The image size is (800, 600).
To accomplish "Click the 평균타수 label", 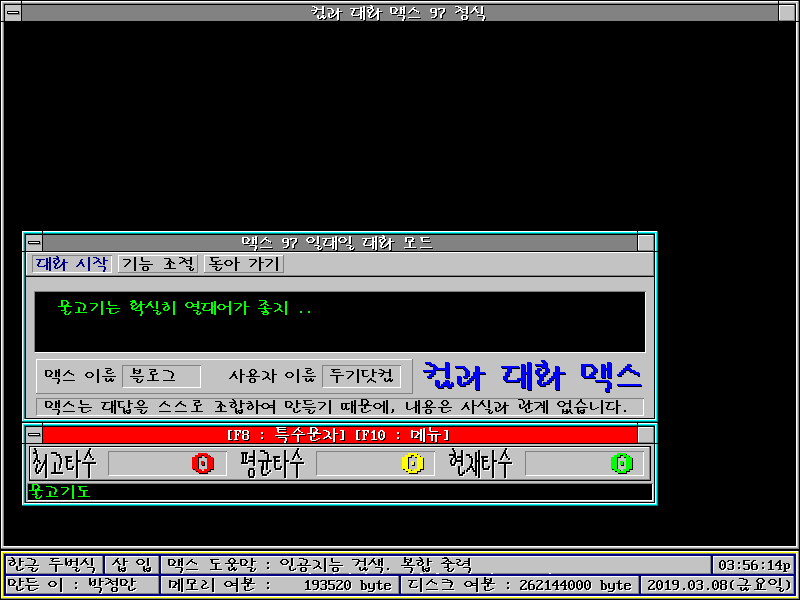I will click(x=273, y=463).
